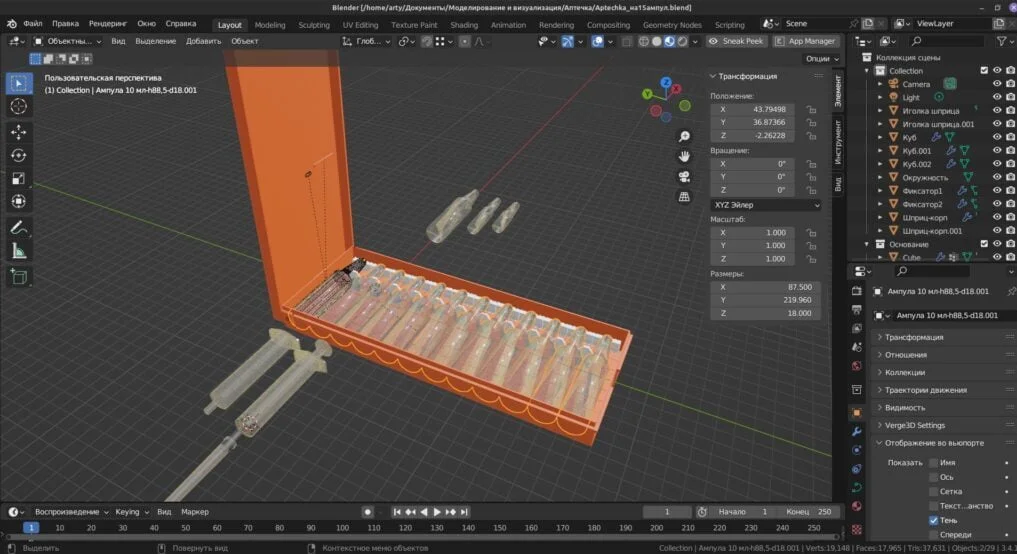The width and height of the screenshot is (1017, 554).
Task: Enable the Сетка show checkbox
Action: click(x=933, y=491)
